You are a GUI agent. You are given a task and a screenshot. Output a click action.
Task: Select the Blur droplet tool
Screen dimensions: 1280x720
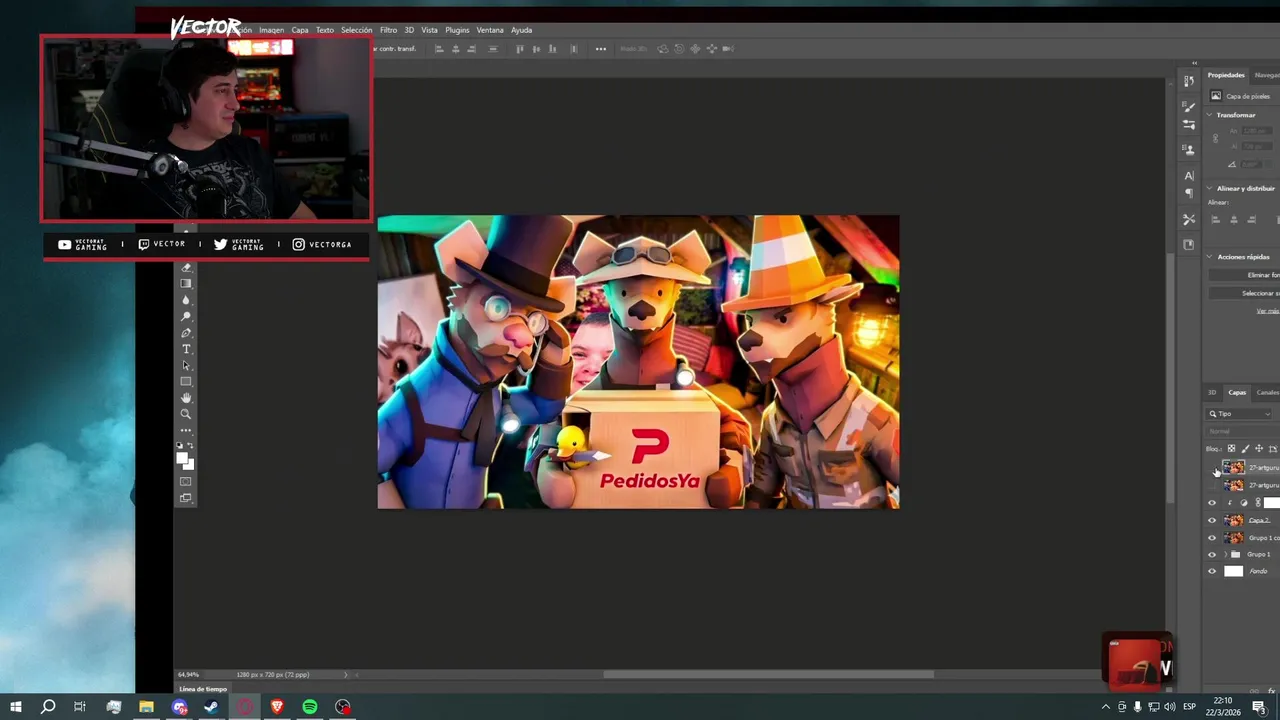[186, 300]
